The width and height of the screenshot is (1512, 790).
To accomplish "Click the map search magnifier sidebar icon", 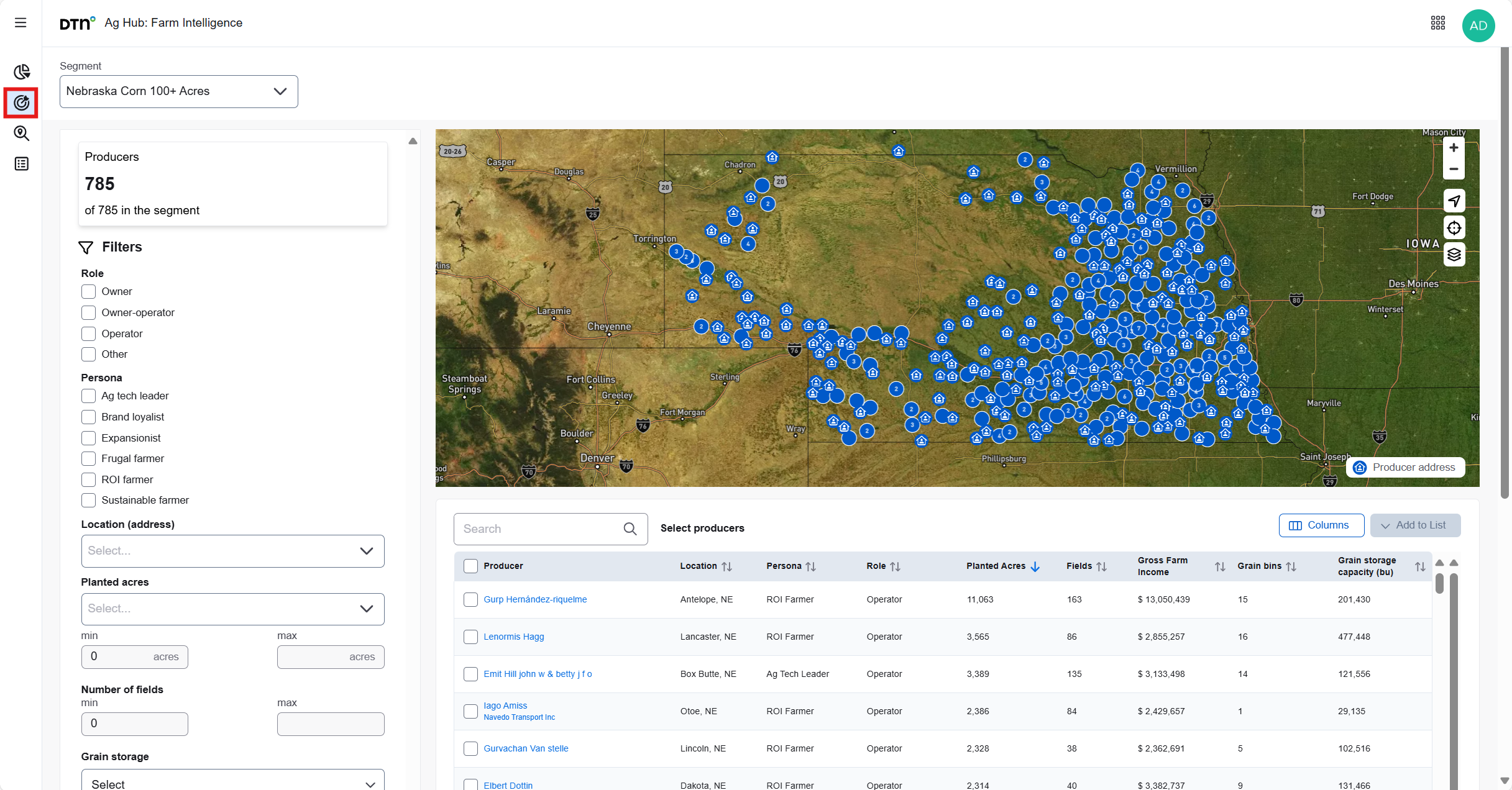I will tap(22, 133).
